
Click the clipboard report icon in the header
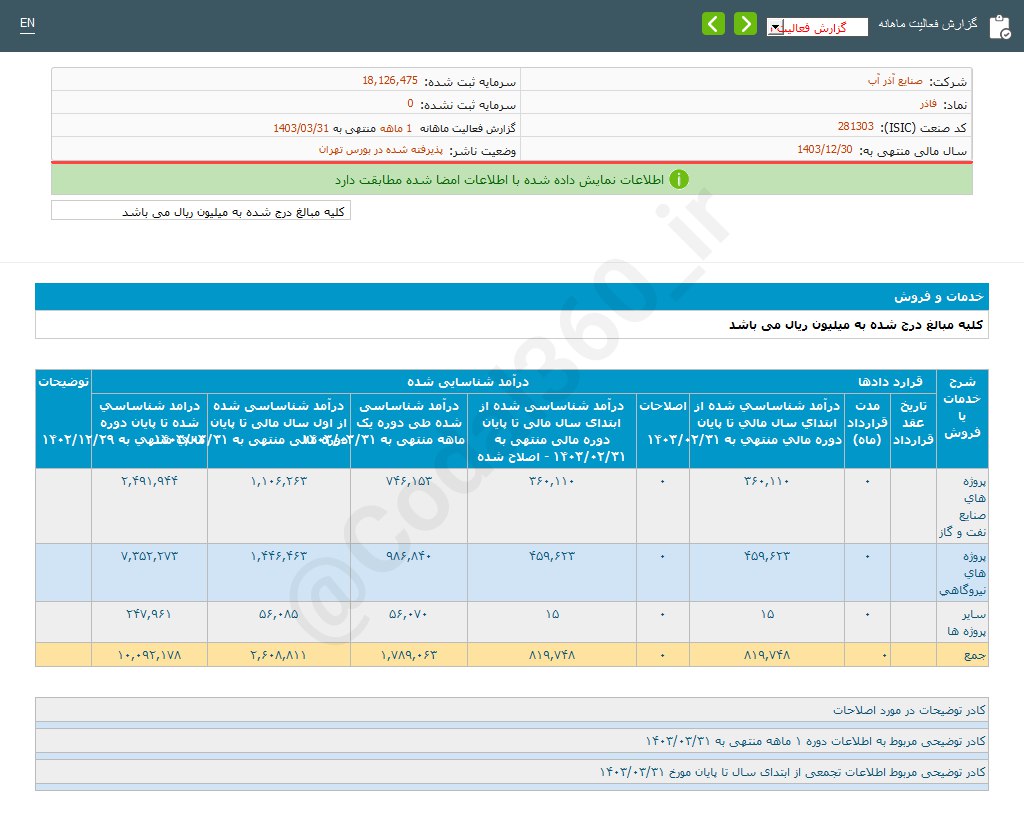coord(1001,26)
